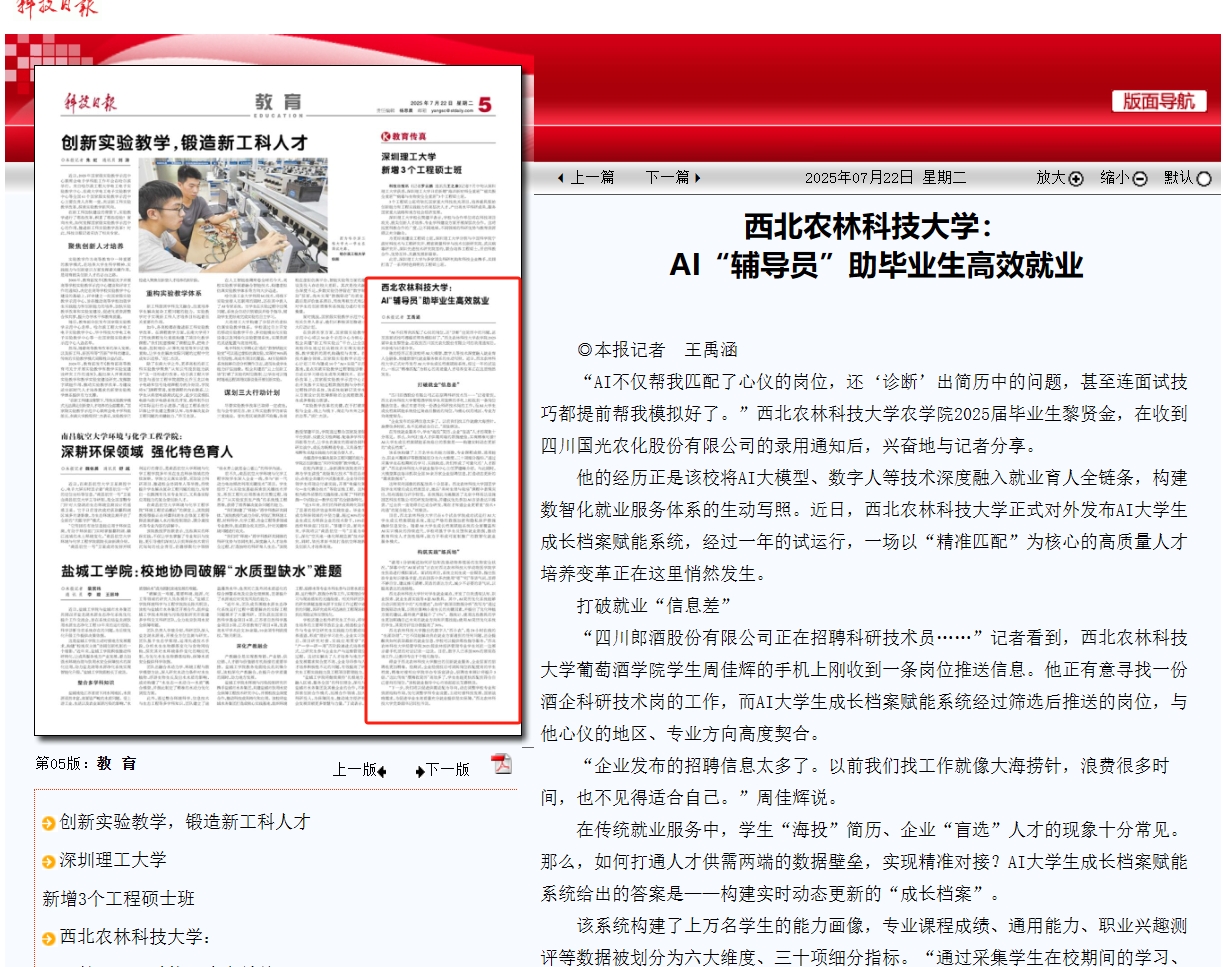Click the zoom-out minus icon beside 缩小
The height and width of the screenshot is (967, 1226).
(x=1140, y=179)
